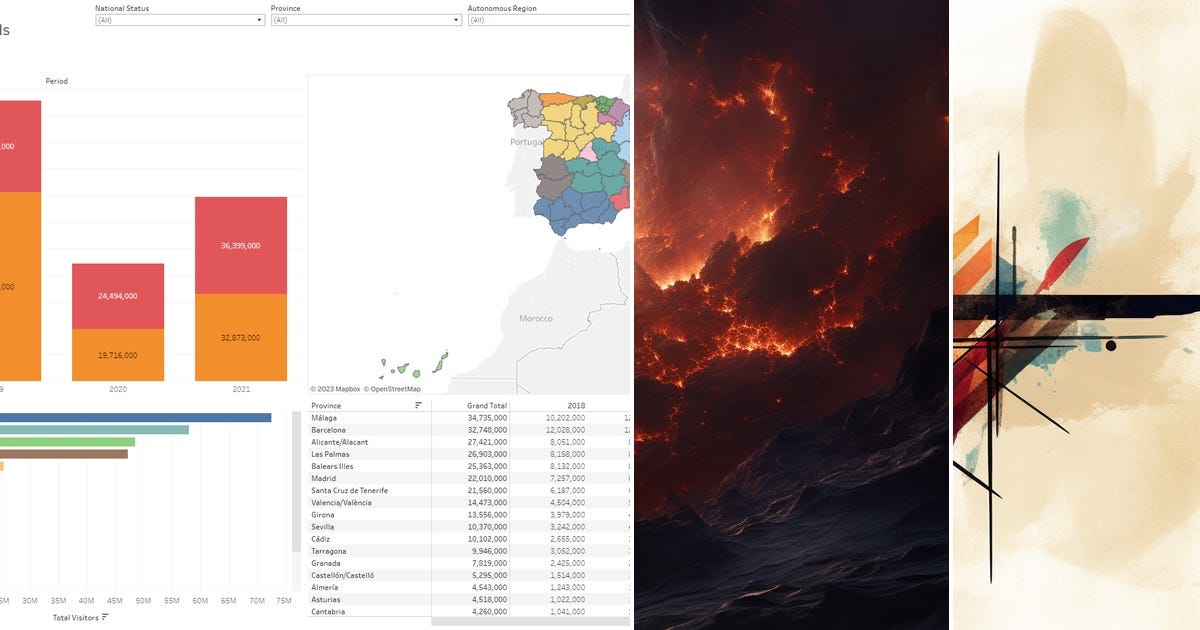Image resolution: width=1200 pixels, height=630 pixels.
Task: Click the Period legend label
Action: 56,81
